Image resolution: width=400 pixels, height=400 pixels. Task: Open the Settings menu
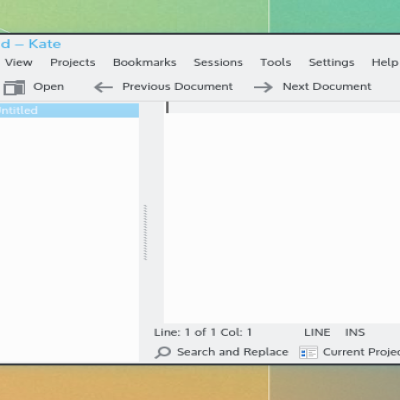(x=332, y=62)
